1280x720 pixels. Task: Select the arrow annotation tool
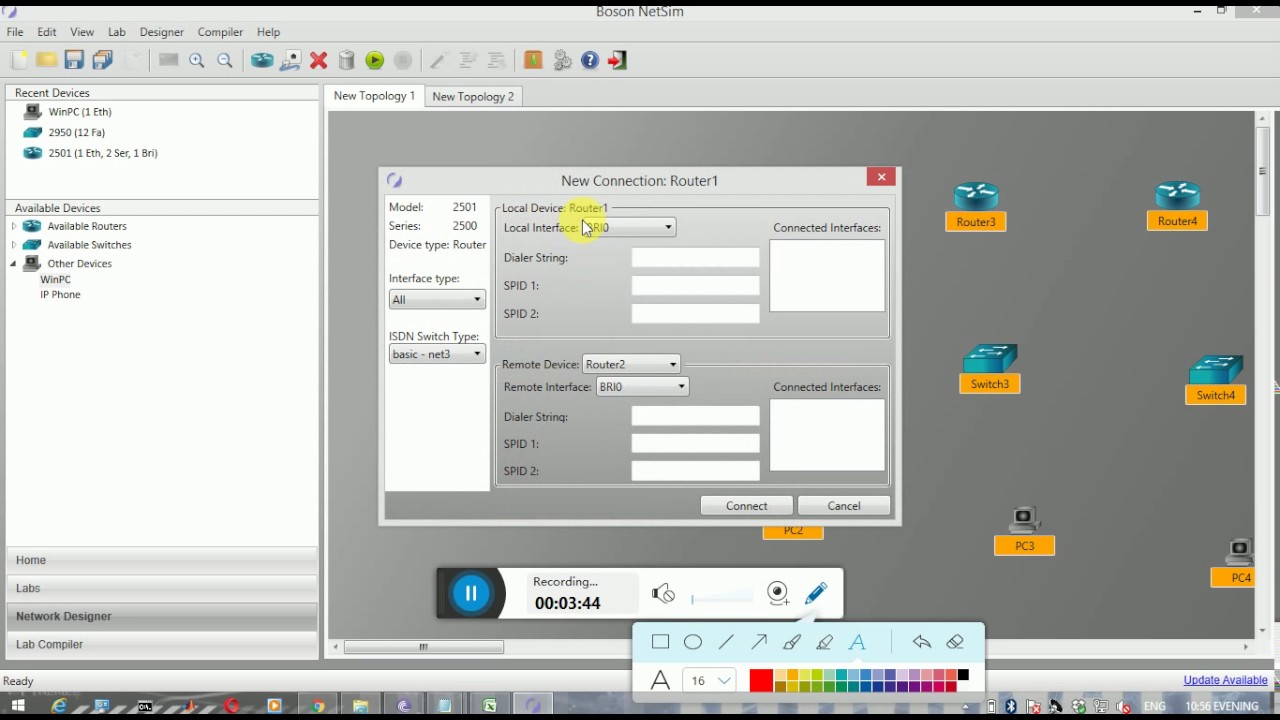[759, 642]
